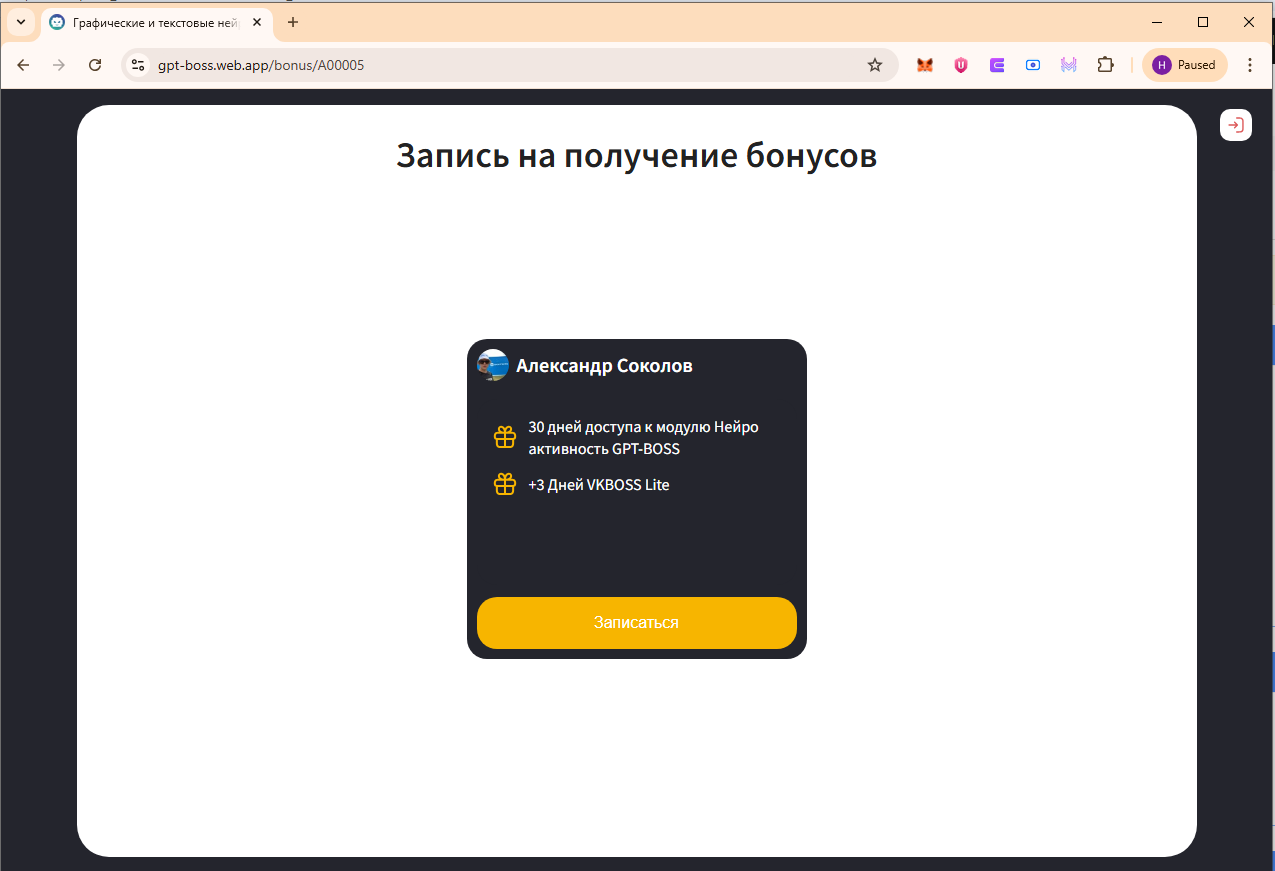Viewport: 1275px width, 871px height.
Task: Click the text +3 Дней VKBOSS Lite
Action: tap(599, 485)
